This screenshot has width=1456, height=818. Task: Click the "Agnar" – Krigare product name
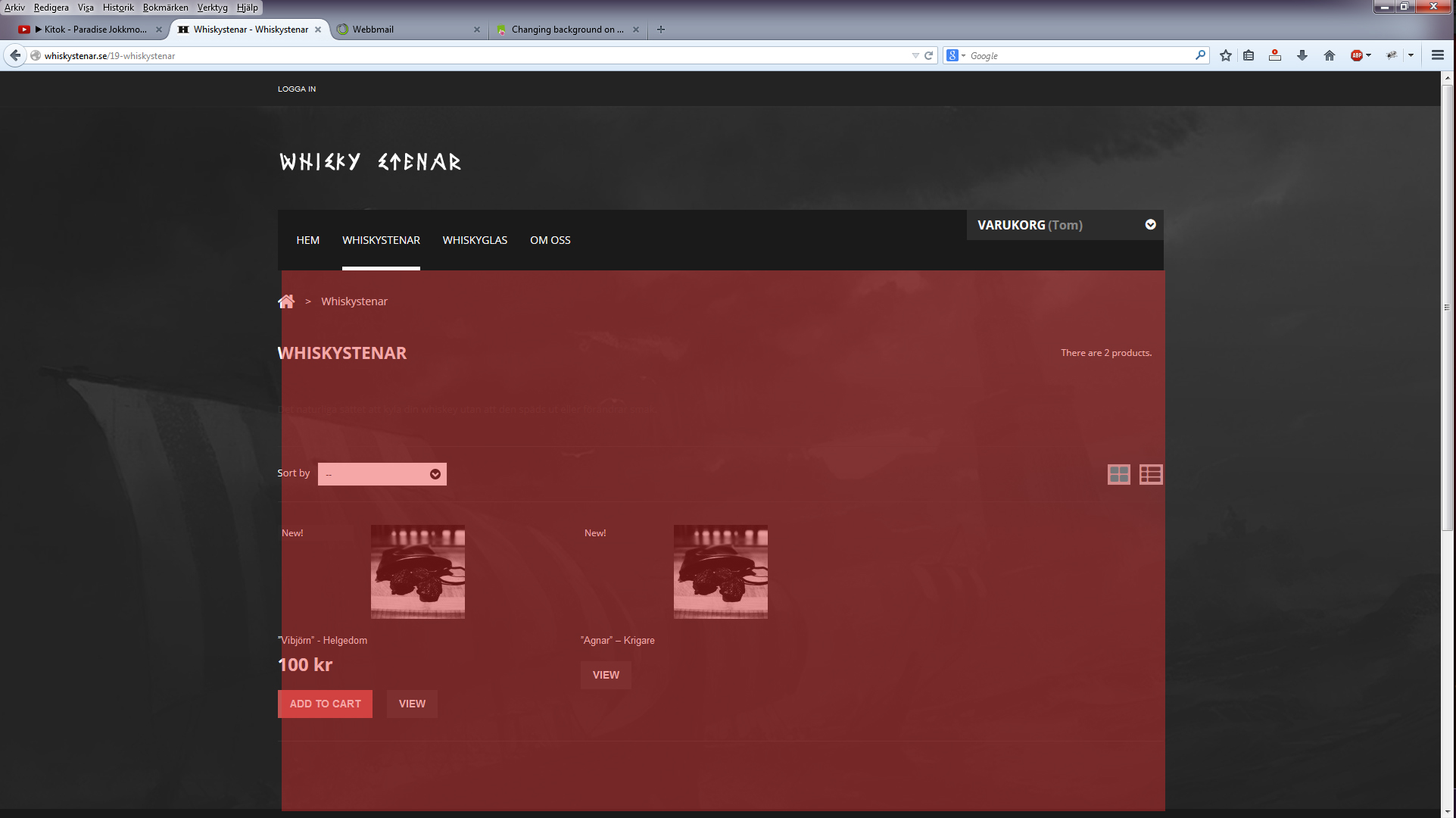[618, 640]
